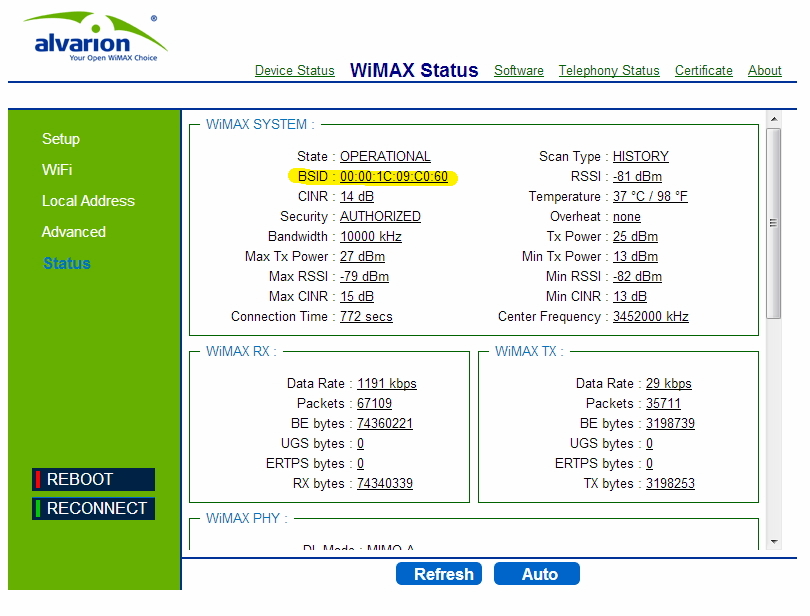
Task: Click the Connection Time value 772 secs
Action: point(366,316)
